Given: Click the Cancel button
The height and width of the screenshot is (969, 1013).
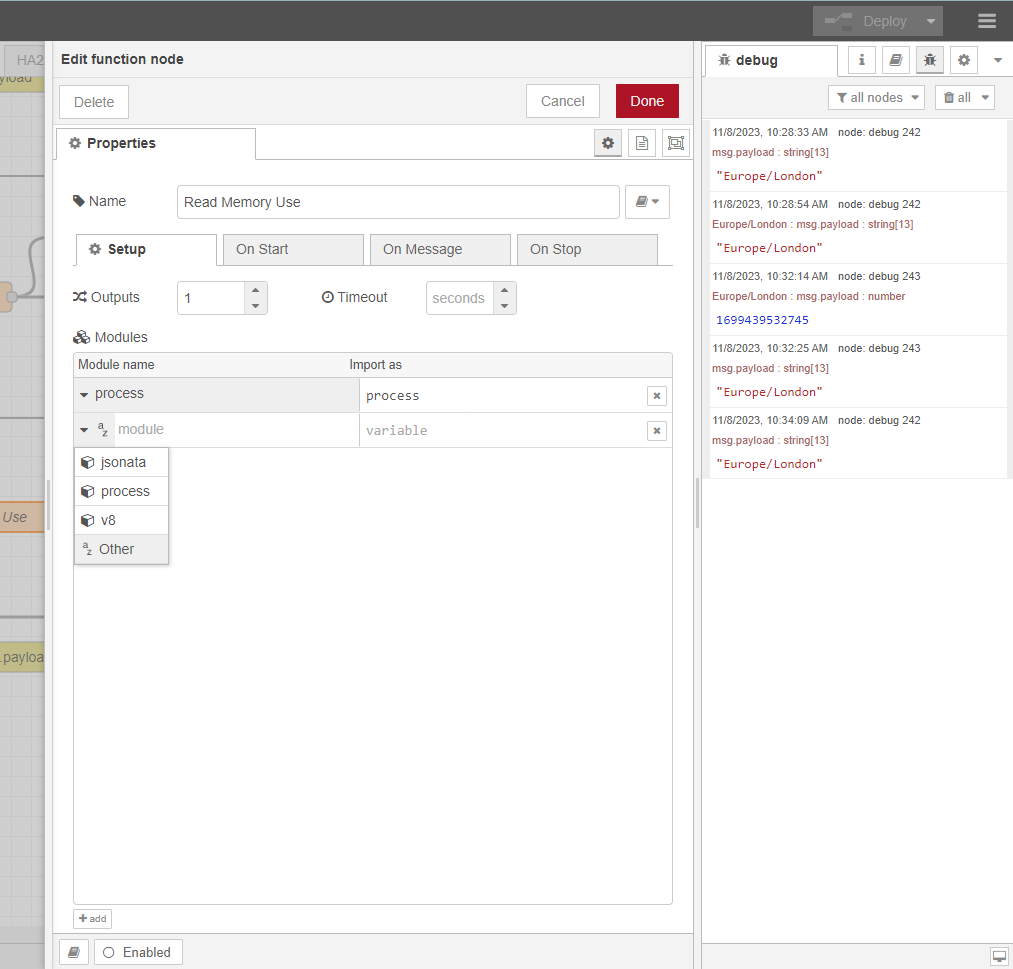Looking at the screenshot, I should point(563,101).
